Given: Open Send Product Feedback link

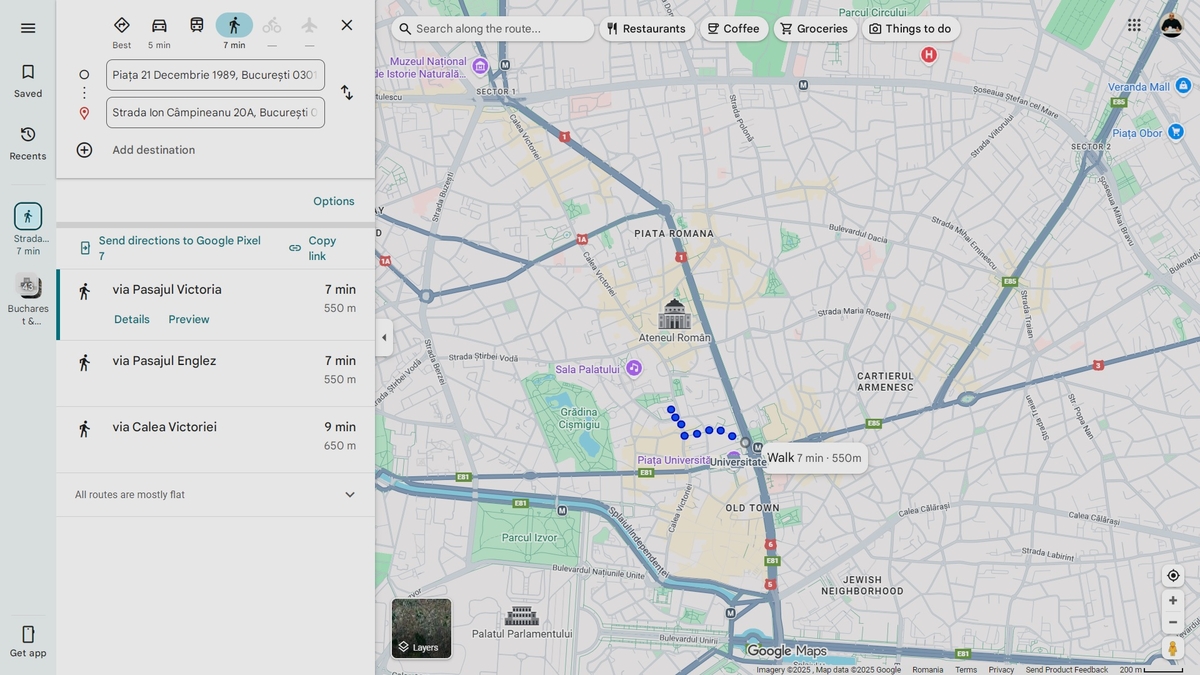Looking at the screenshot, I should (1066, 670).
